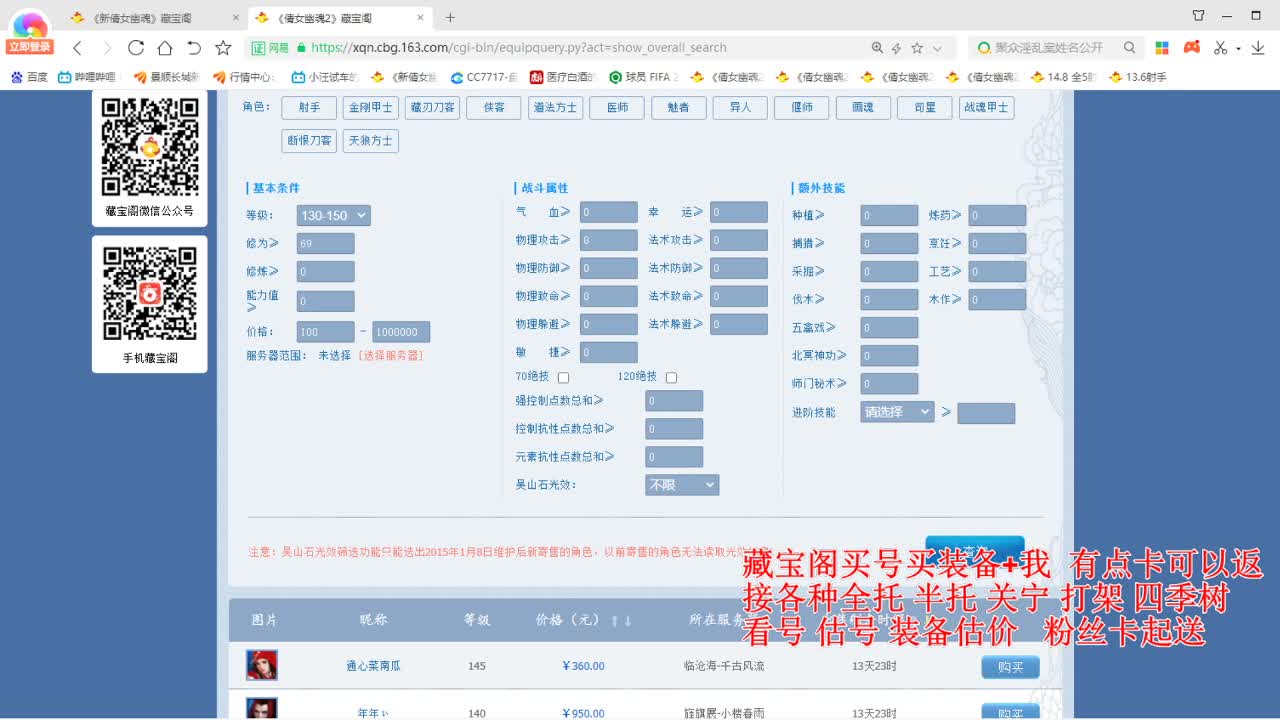Open the red gamepad game center icon
The width and height of the screenshot is (1280, 720).
pyautogui.click(x=1191, y=47)
